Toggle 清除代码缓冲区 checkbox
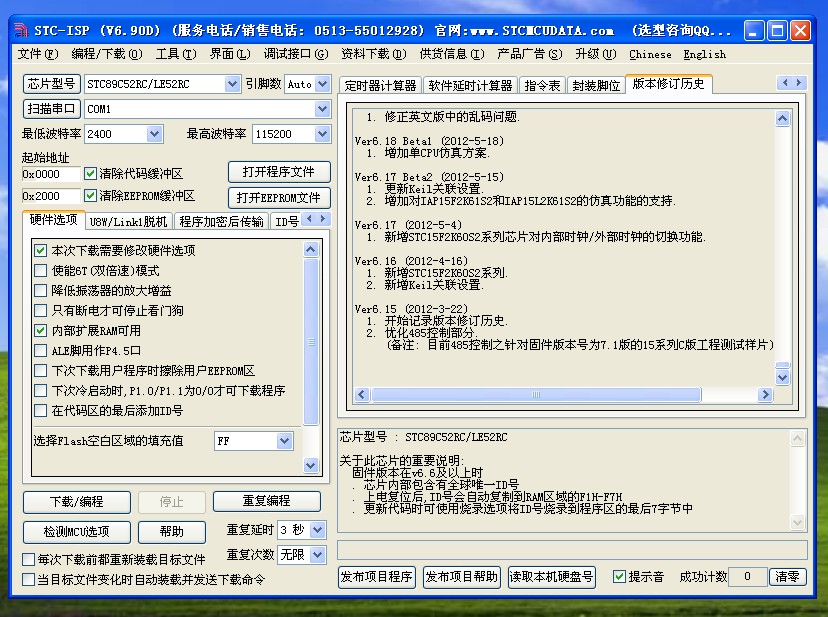 [90, 173]
